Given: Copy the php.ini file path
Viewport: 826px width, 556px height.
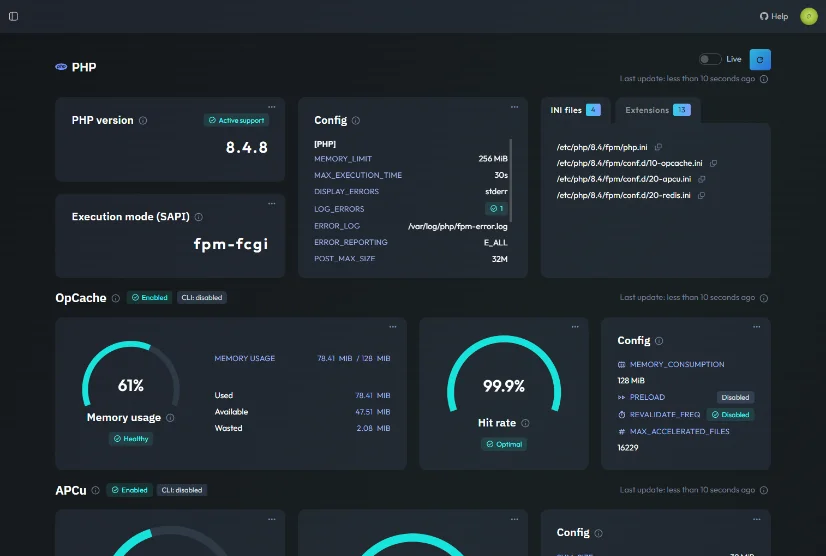Looking at the screenshot, I should [658, 147].
